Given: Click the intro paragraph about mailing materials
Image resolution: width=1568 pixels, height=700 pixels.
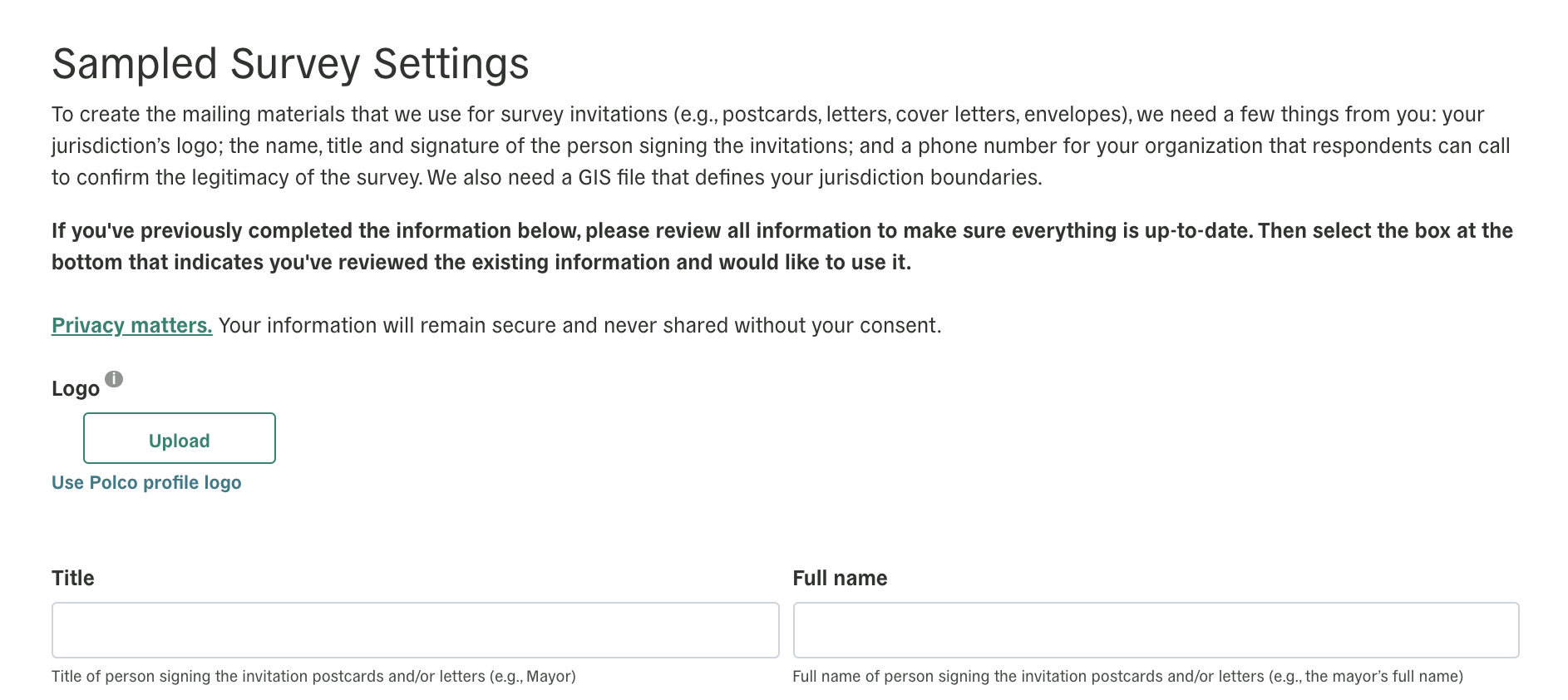Looking at the screenshot, I should 782,146.
